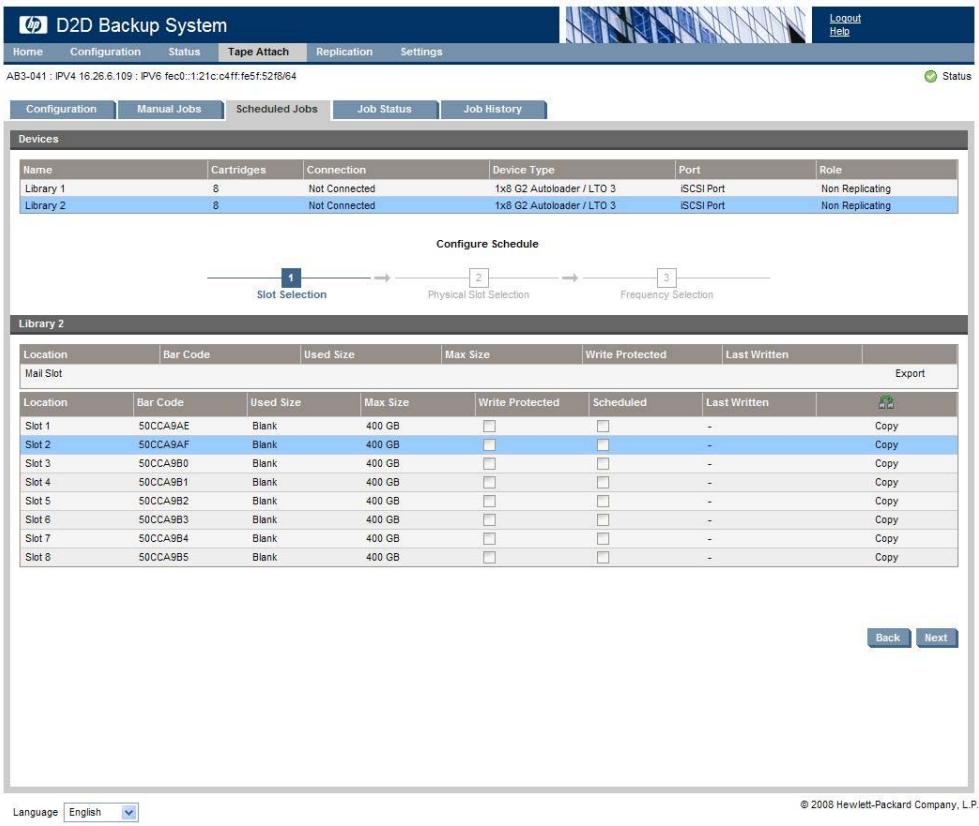Select wizard step 2 Physical Slot Selection
979x826 pixels.
coord(478,278)
